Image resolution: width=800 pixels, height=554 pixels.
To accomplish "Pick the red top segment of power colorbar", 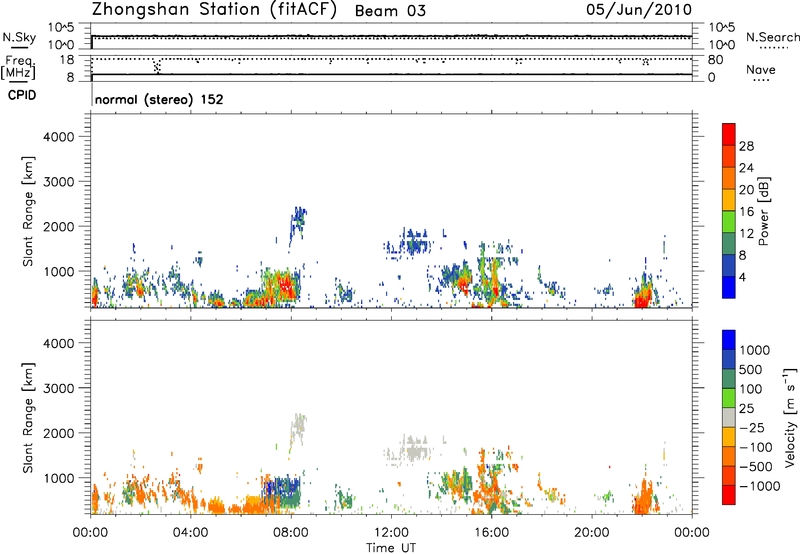I will coord(729,134).
